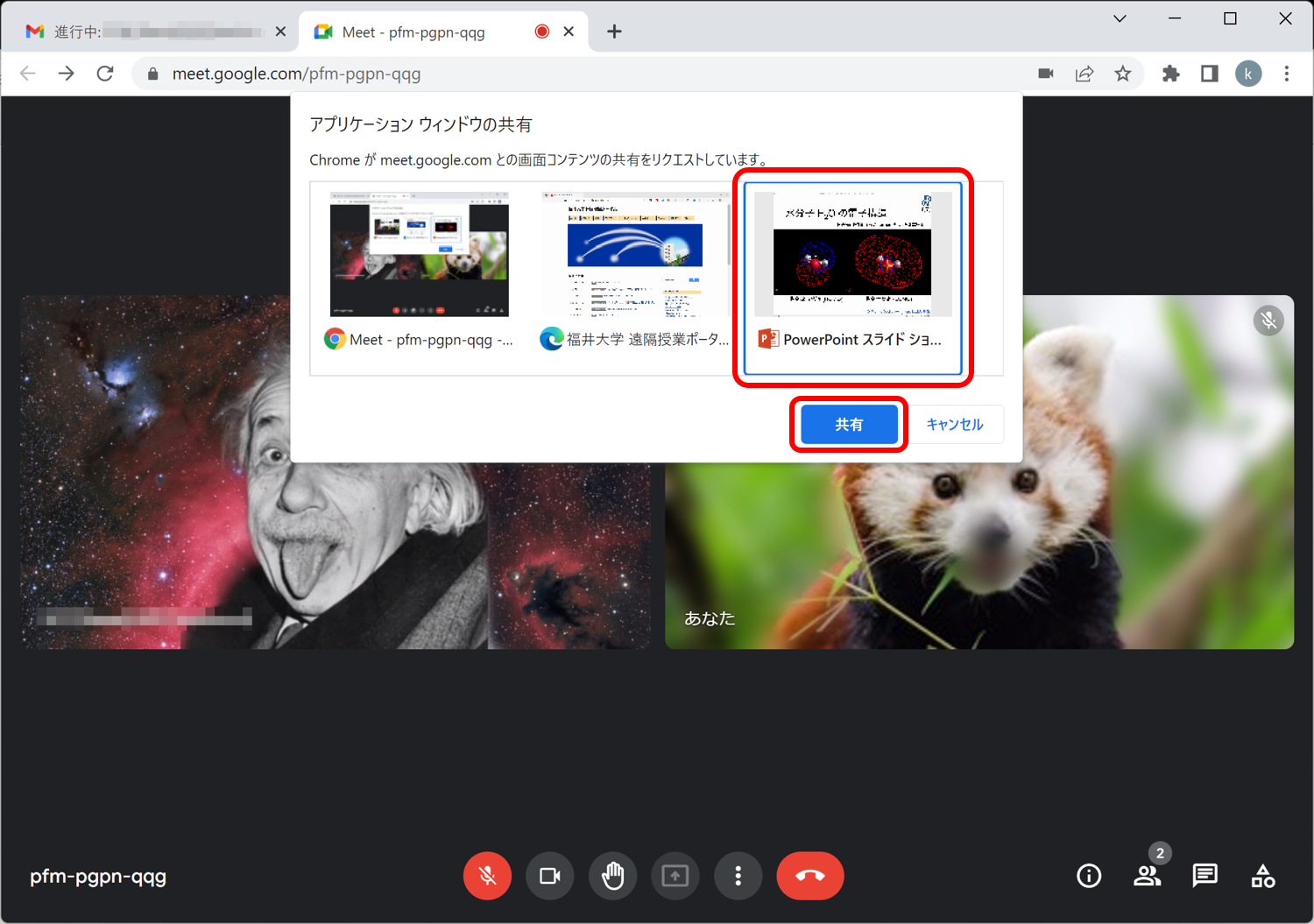Click the meeting code pfm-pgpn-qqg text

point(98,877)
